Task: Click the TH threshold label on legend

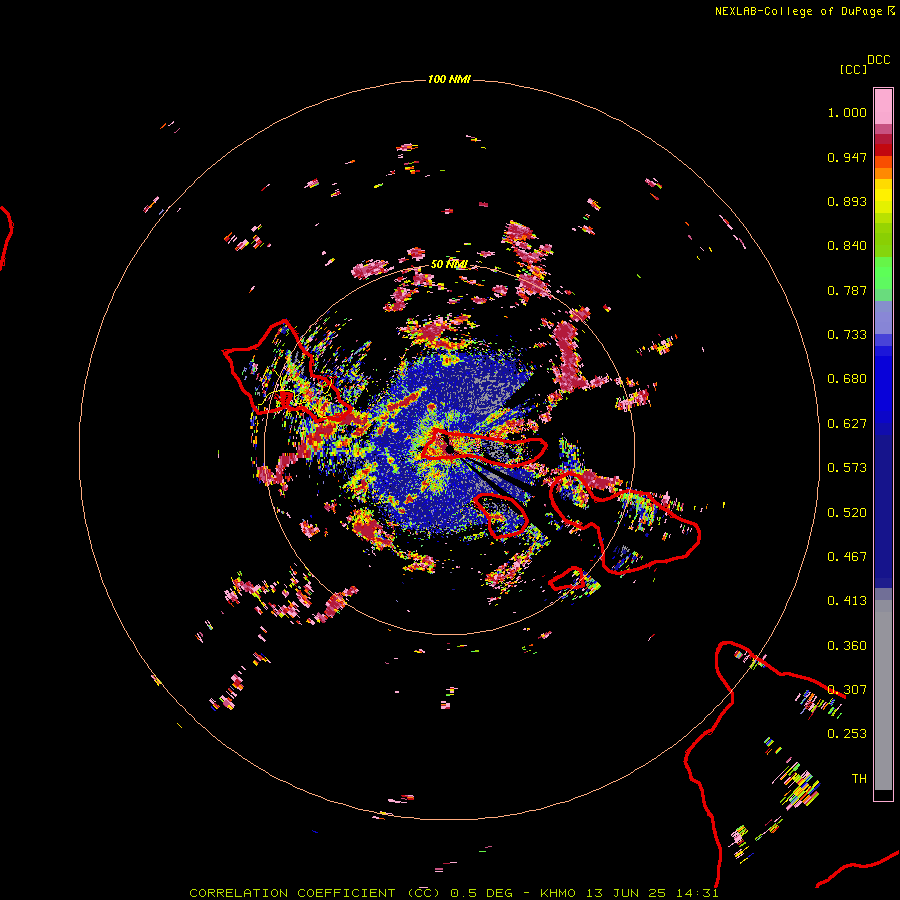Action: 859,779
